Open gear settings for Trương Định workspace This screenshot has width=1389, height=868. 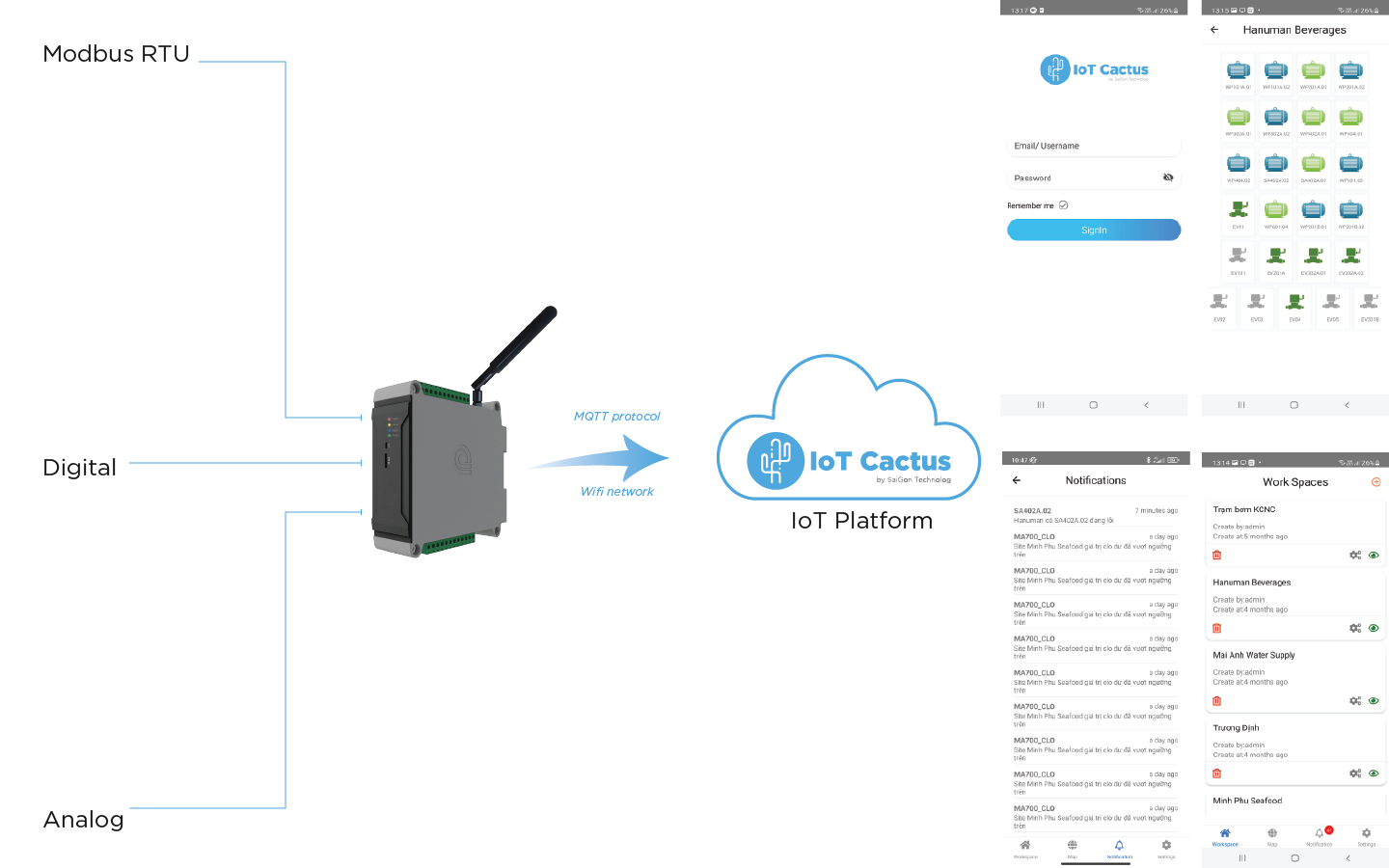(1355, 773)
